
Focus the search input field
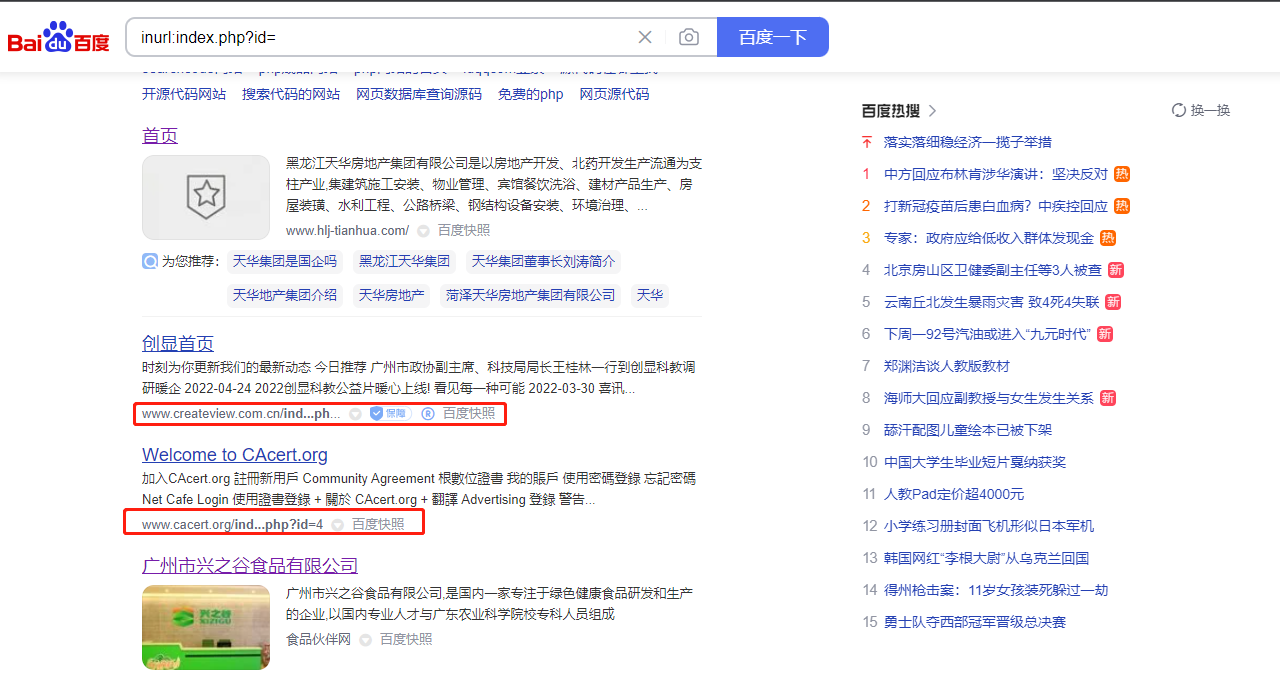378,37
